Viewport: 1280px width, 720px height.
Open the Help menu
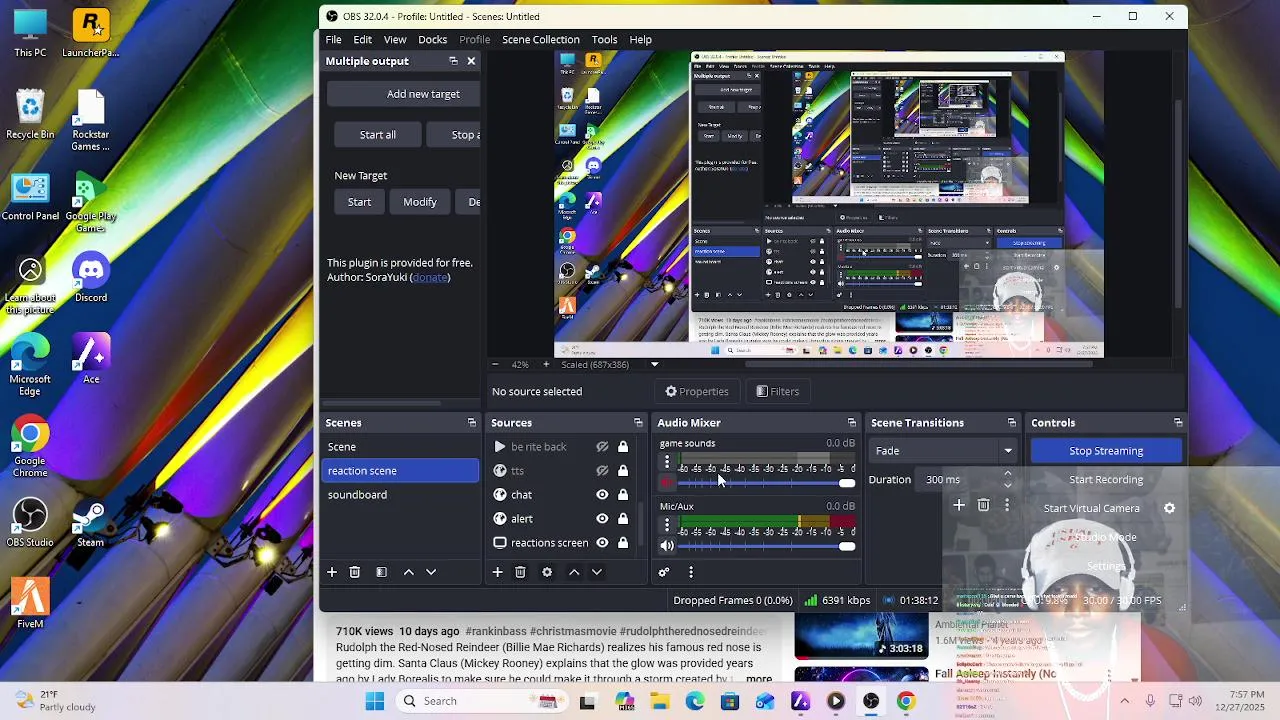(641, 40)
